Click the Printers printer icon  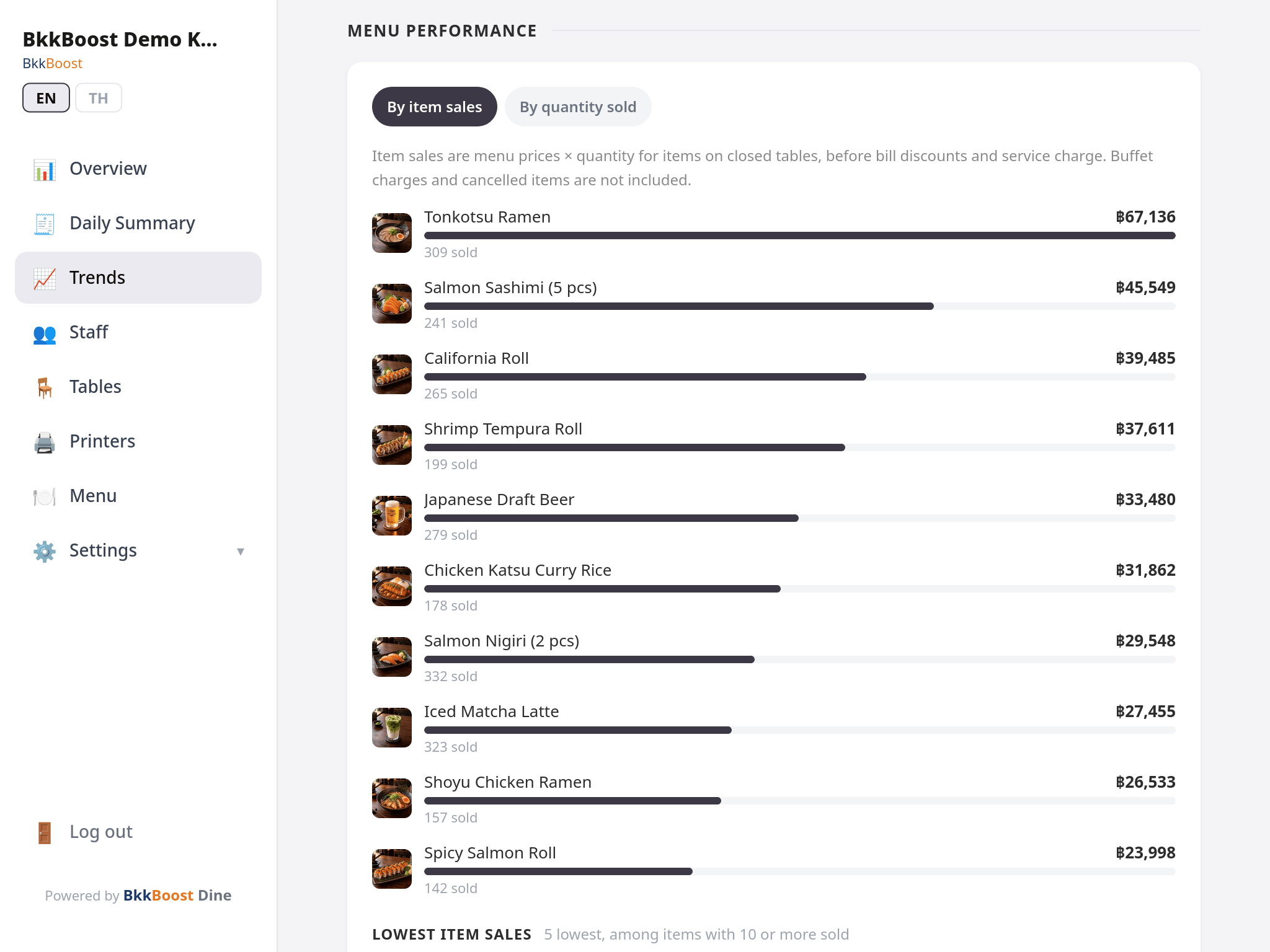coord(45,442)
